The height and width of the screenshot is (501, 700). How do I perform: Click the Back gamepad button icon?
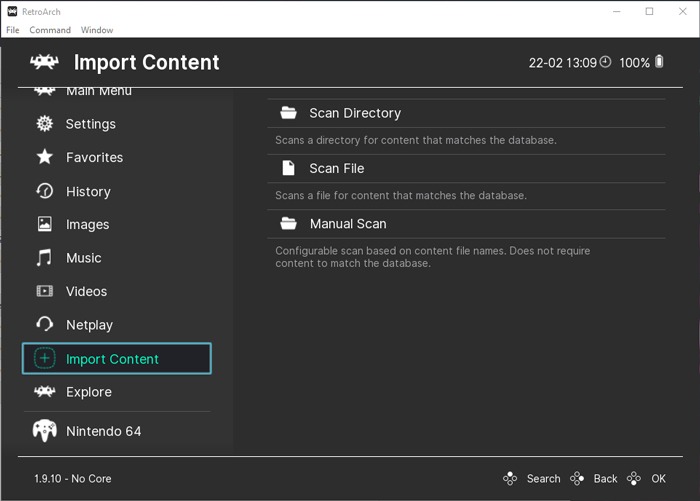point(577,479)
